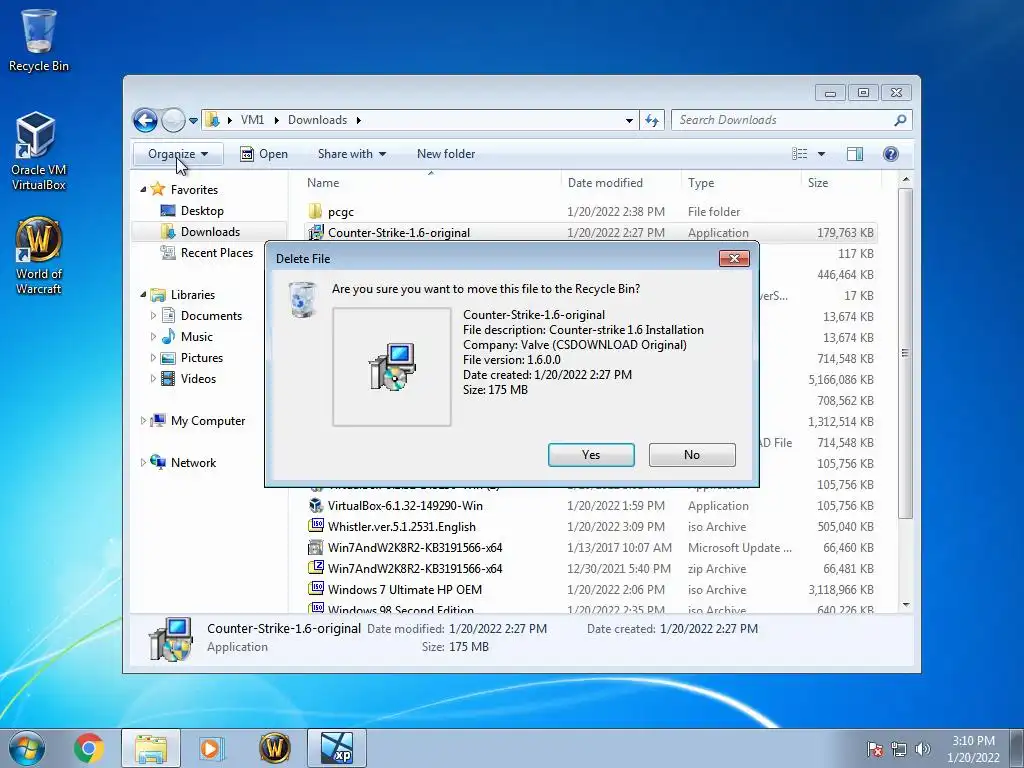Open recent pages dropdown arrow
The image size is (1024, 768).
pyautogui.click(x=193, y=120)
